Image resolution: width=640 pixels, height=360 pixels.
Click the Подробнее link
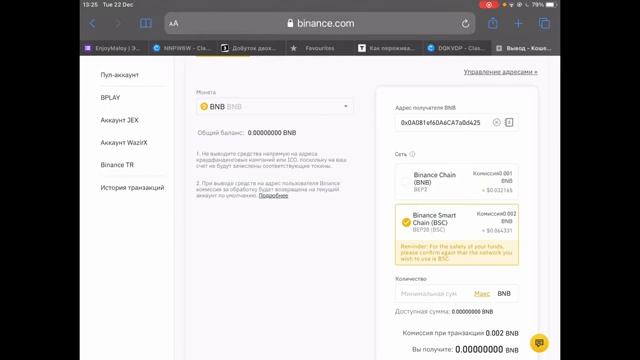tap(273, 196)
